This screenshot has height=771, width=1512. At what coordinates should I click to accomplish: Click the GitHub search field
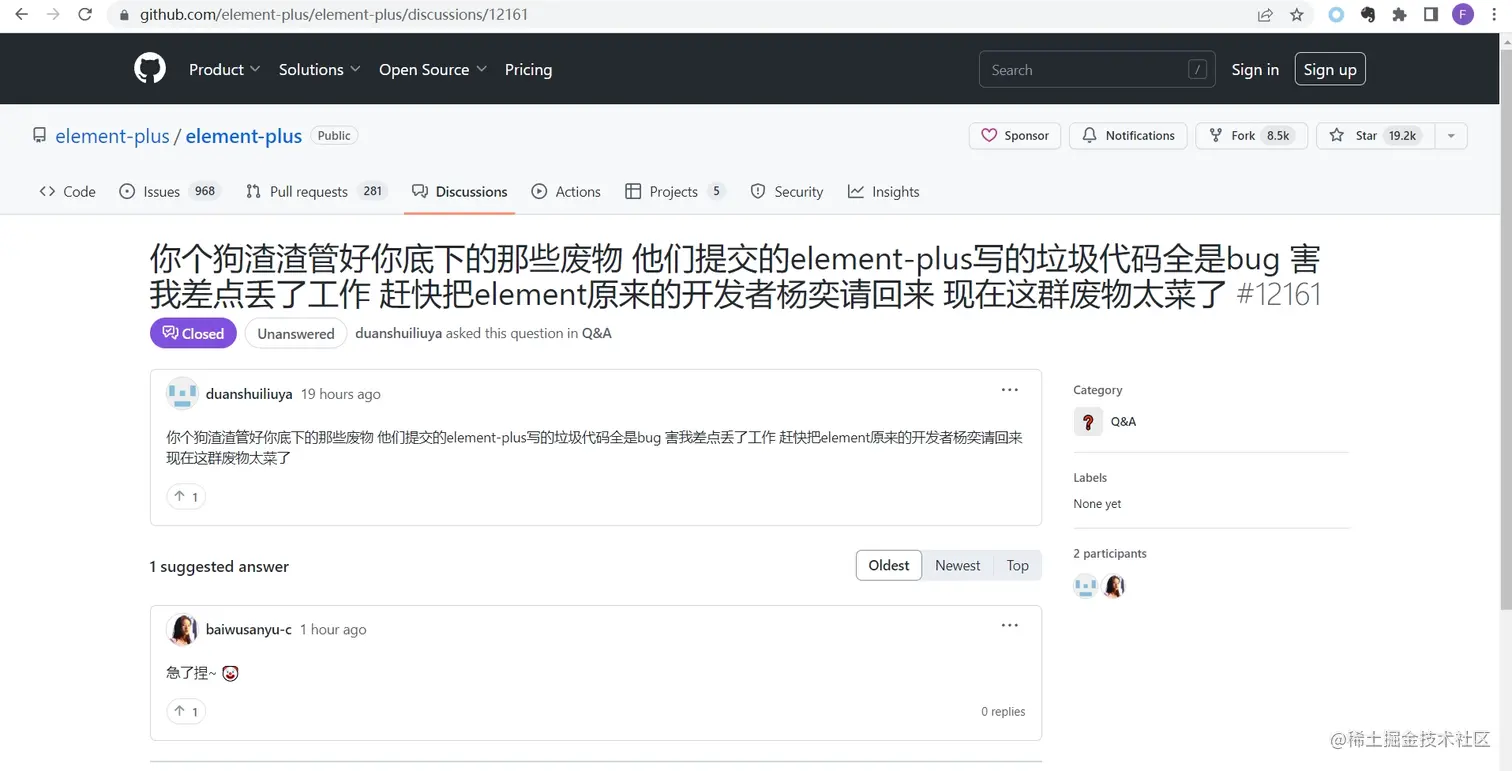pos(1097,69)
